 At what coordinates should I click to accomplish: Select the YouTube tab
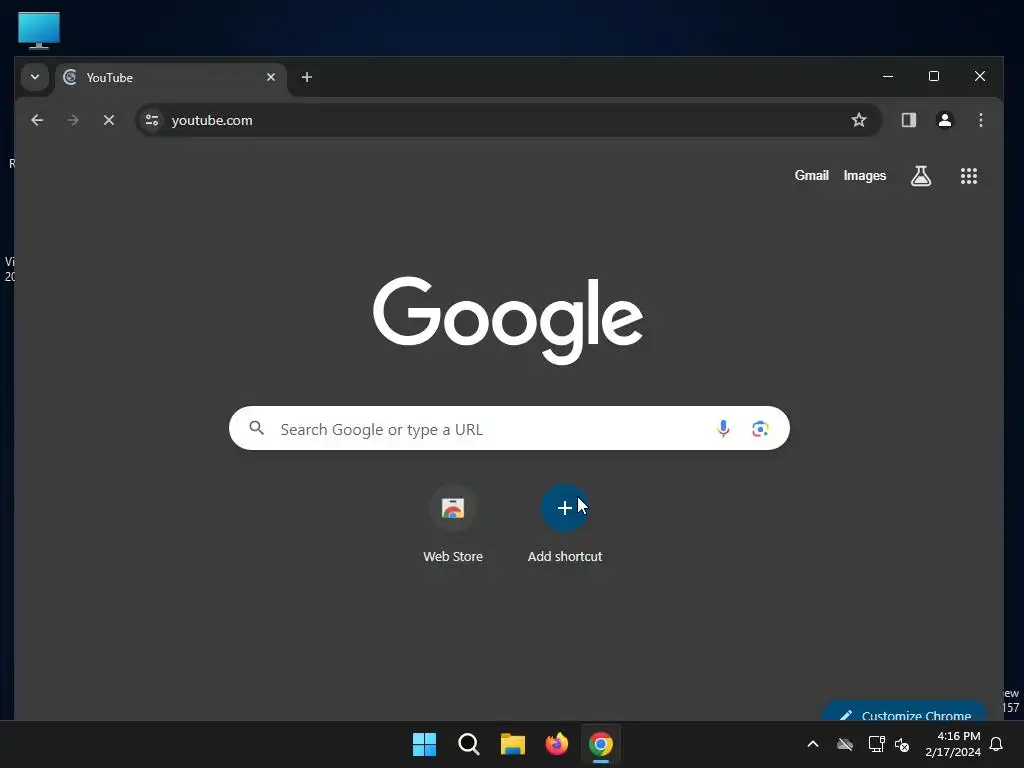[171, 78]
